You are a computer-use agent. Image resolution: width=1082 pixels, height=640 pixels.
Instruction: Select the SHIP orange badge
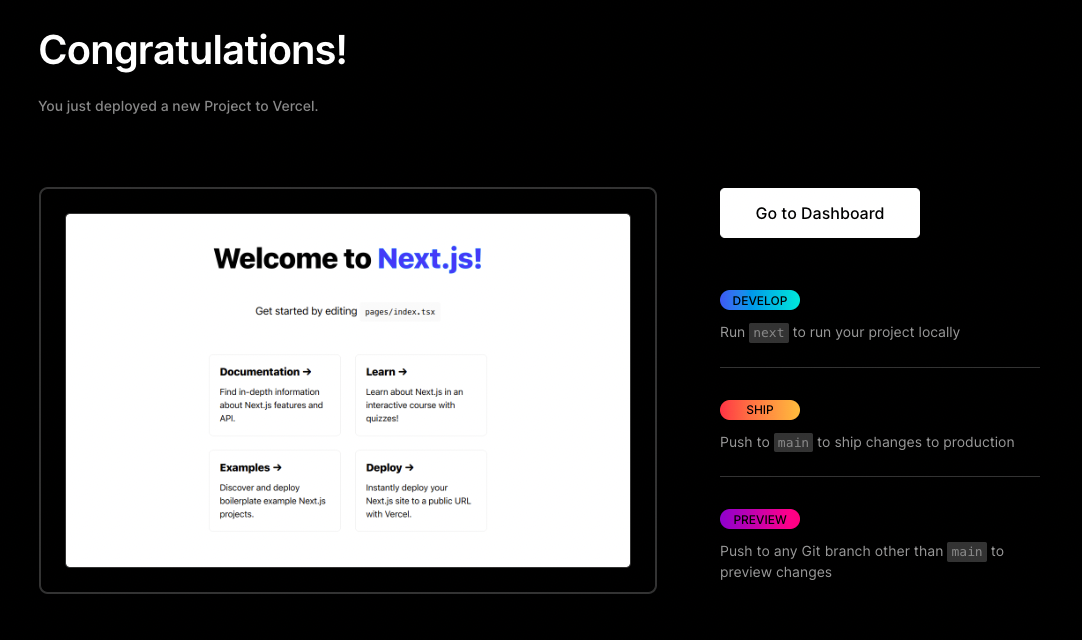[760, 410]
